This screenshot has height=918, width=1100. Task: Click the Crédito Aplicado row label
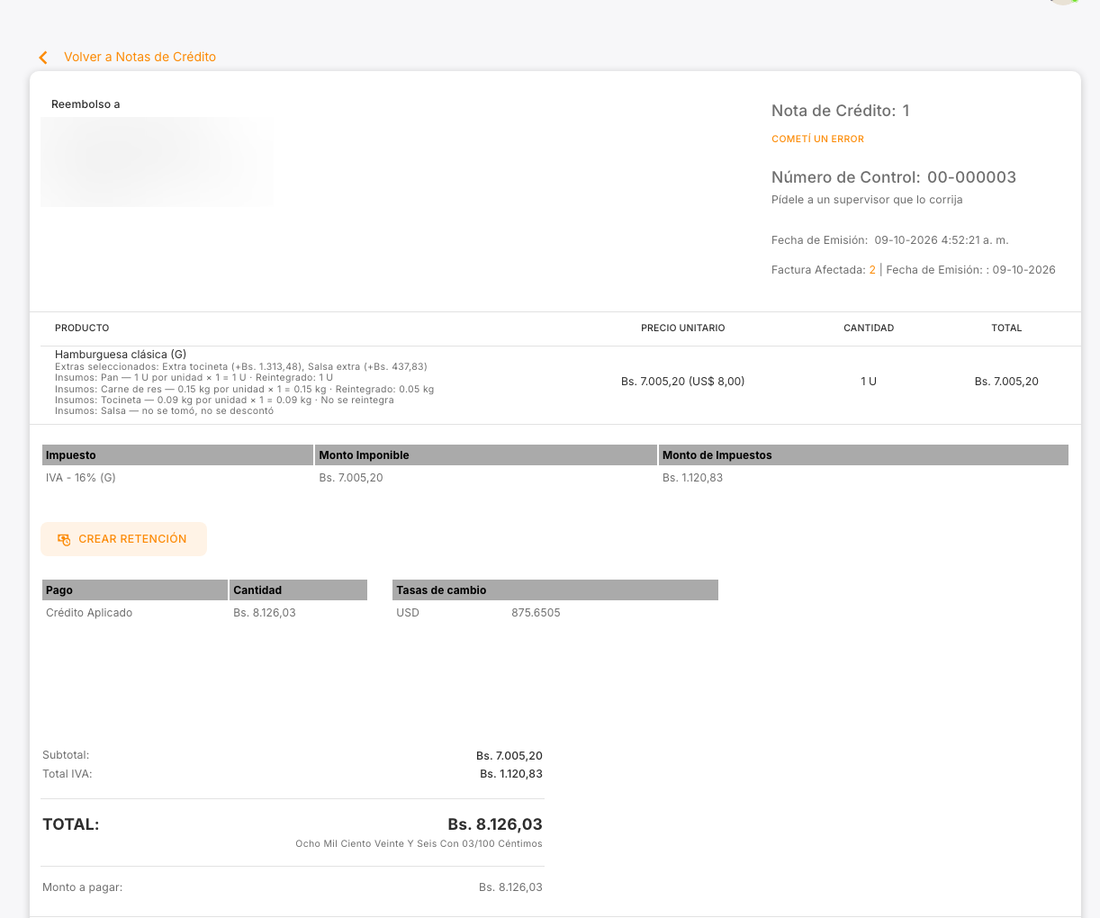coord(89,613)
